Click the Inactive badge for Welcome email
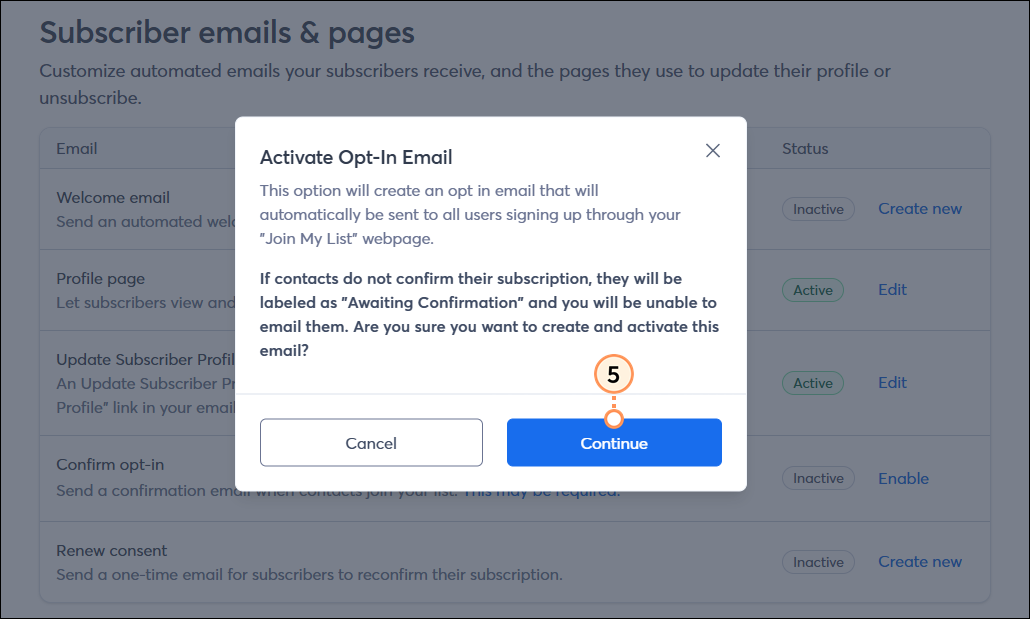Viewport: 1030px width, 619px height. (818, 209)
